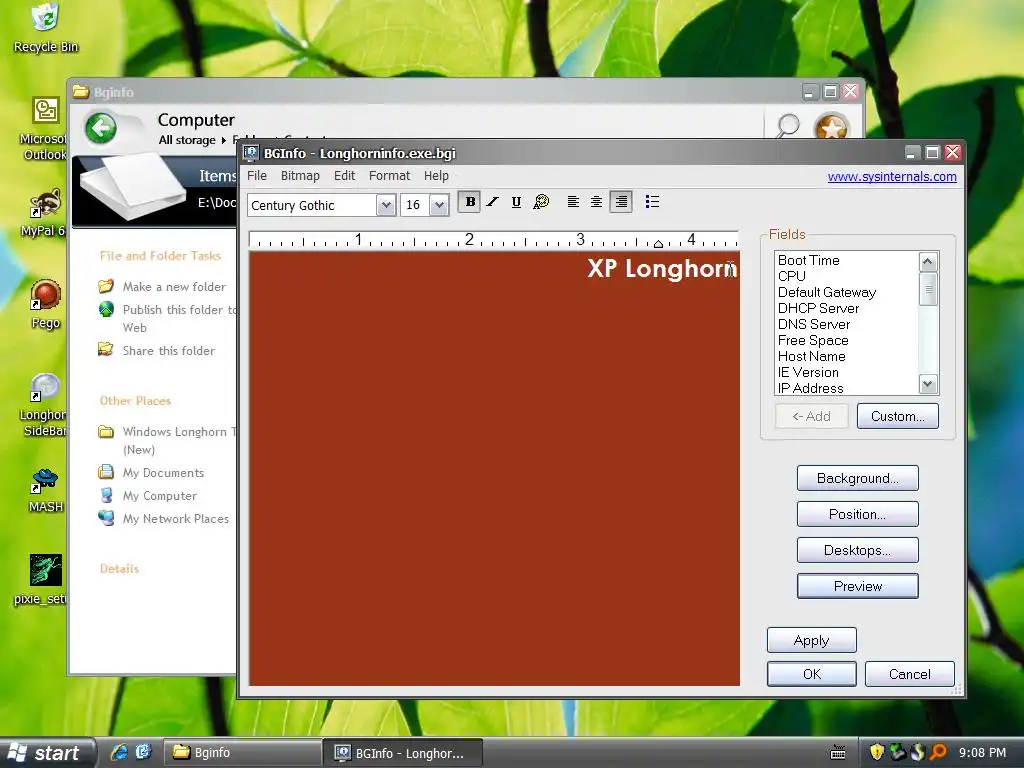
Task: Click the search magnifier in Bginfo window
Action: point(788,125)
